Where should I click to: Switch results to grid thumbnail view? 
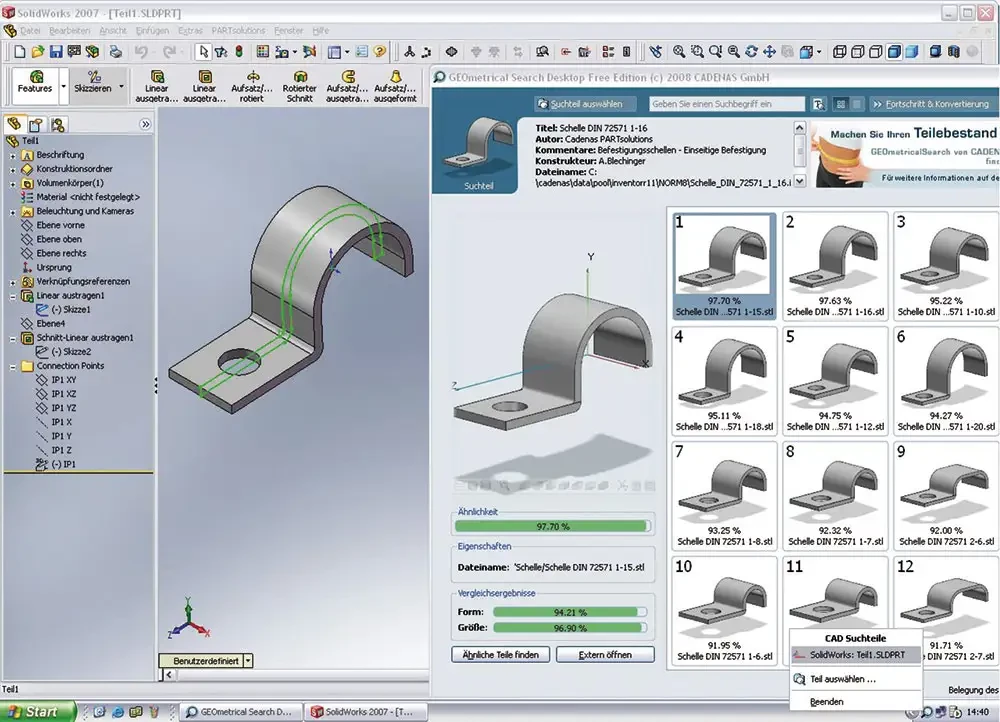tap(841, 104)
